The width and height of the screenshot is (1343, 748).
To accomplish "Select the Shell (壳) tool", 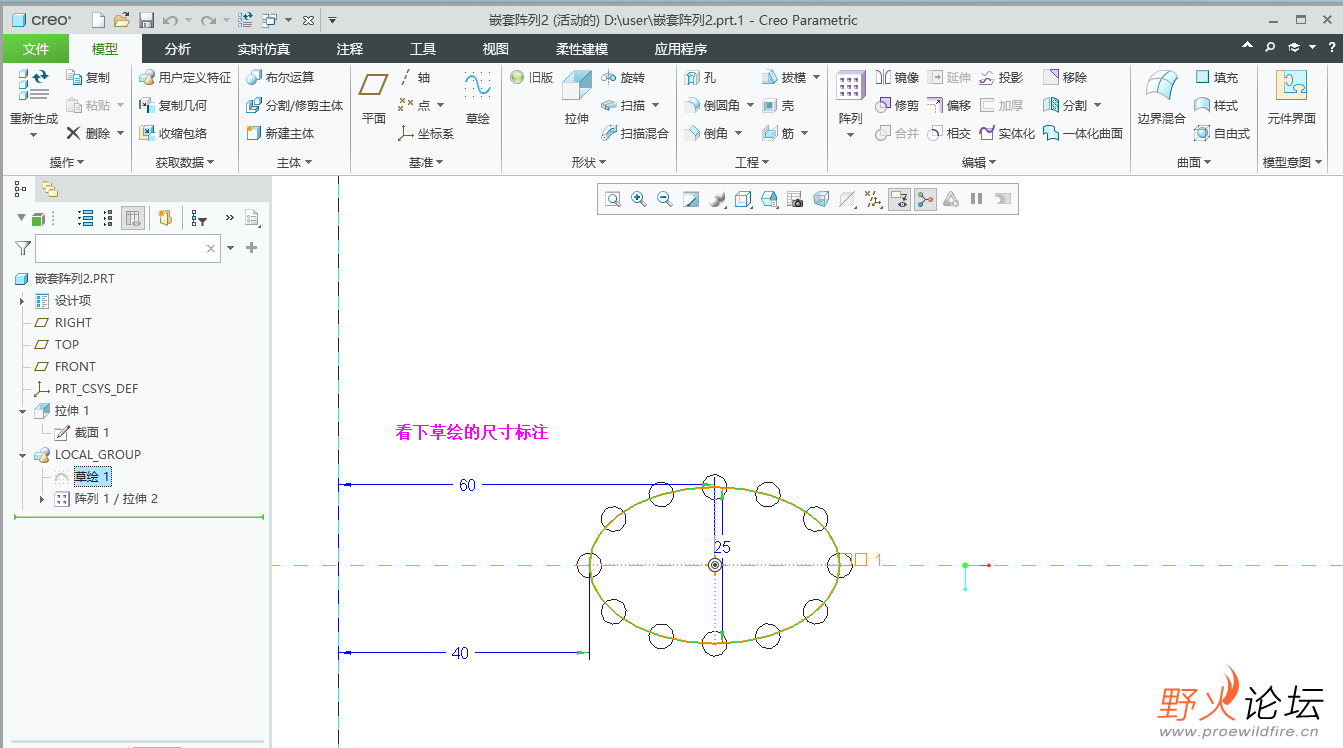I will click(778, 105).
